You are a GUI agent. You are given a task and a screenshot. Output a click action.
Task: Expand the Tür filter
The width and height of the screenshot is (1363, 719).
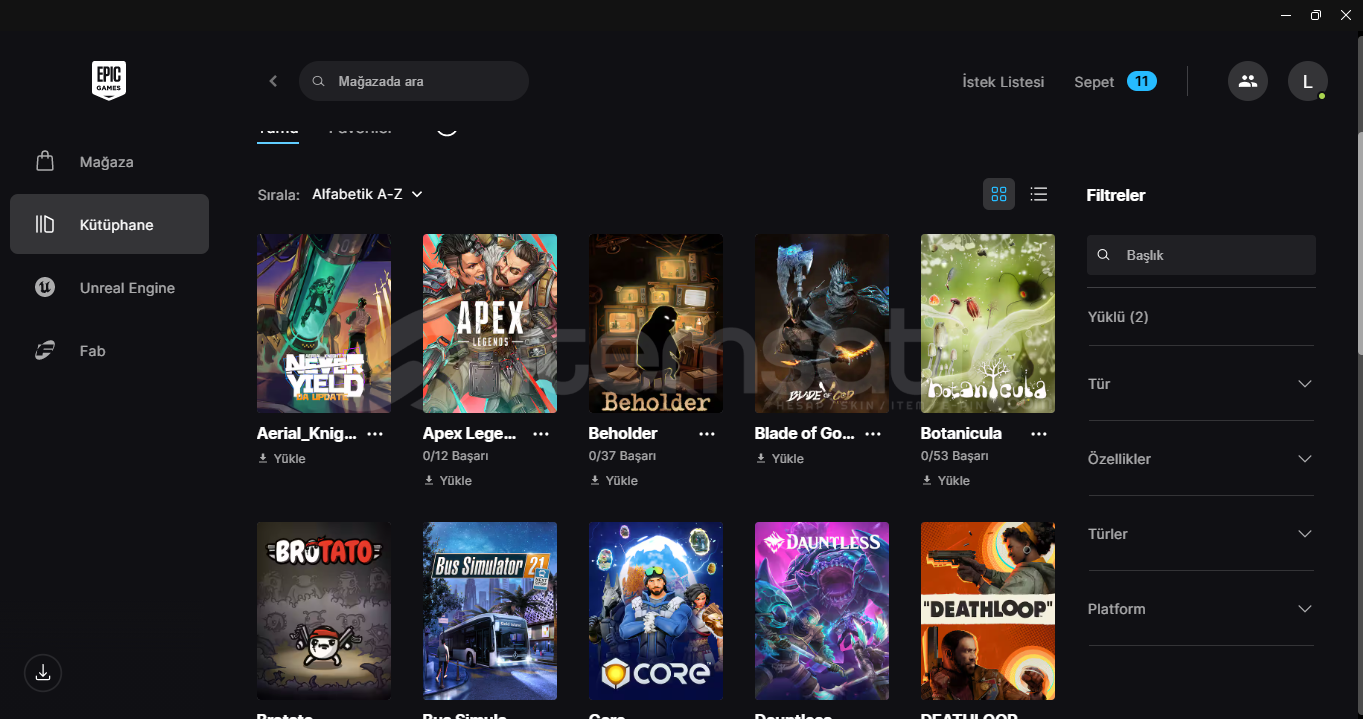coord(1201,384)
